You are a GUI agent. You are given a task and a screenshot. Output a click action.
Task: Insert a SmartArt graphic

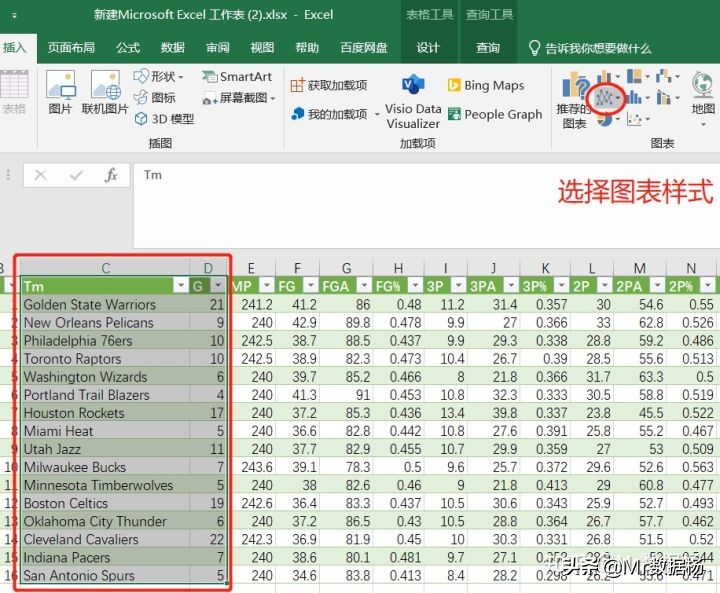[236, 76]
